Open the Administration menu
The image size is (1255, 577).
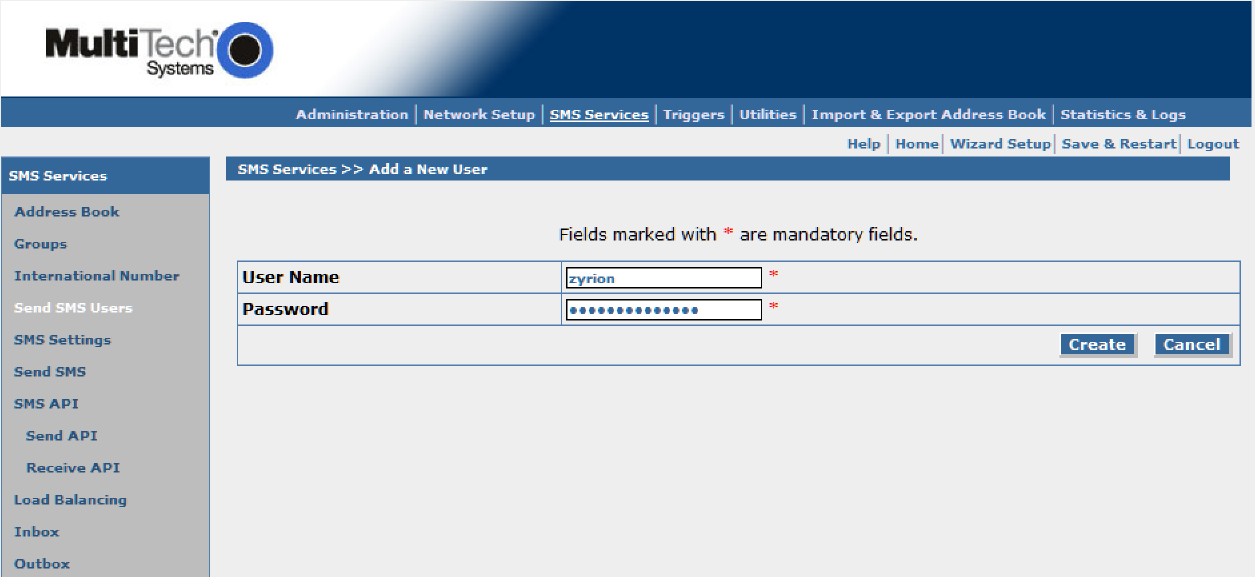(x=352, y=115)
